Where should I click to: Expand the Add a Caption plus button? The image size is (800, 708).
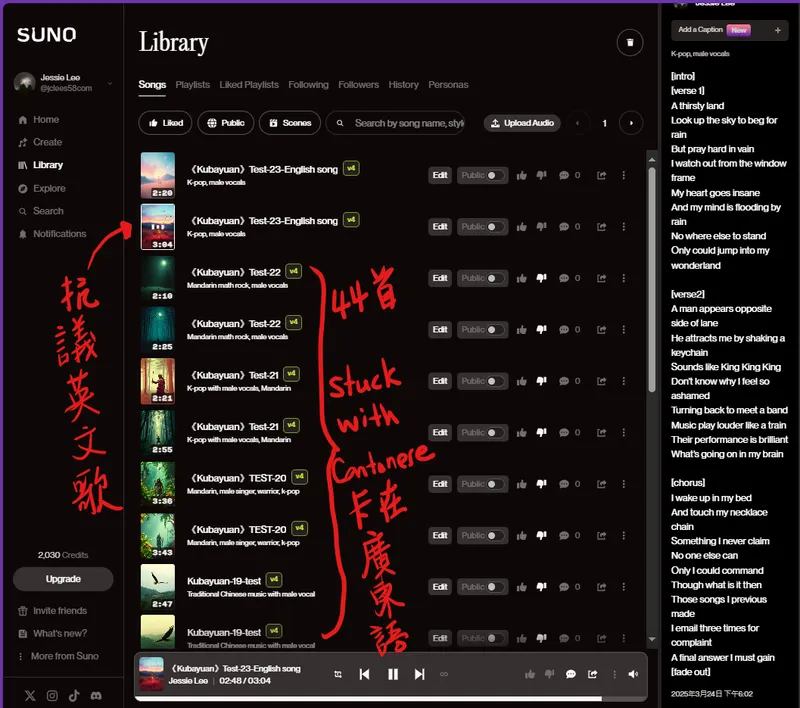[x=778, y=31]
